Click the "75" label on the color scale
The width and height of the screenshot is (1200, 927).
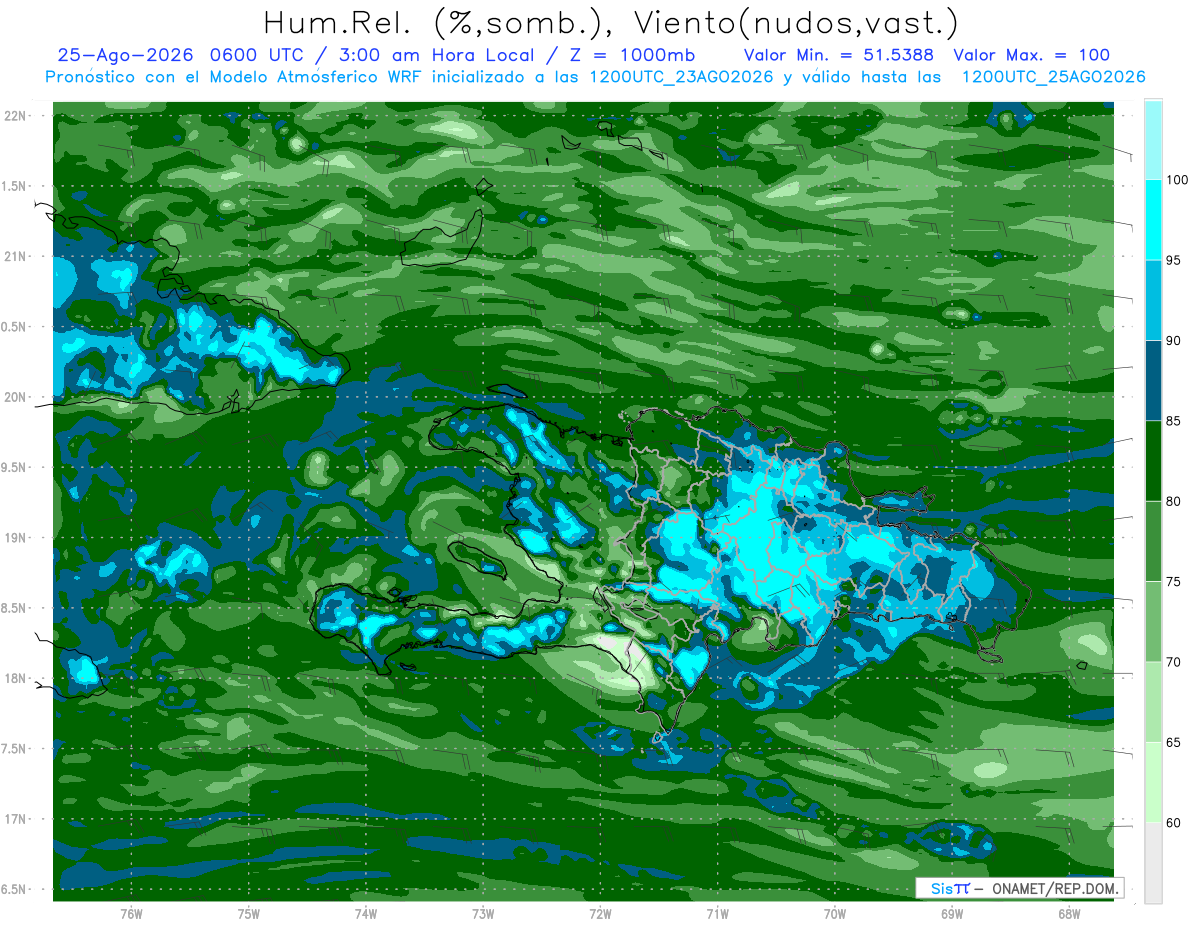pos(1173,582)
